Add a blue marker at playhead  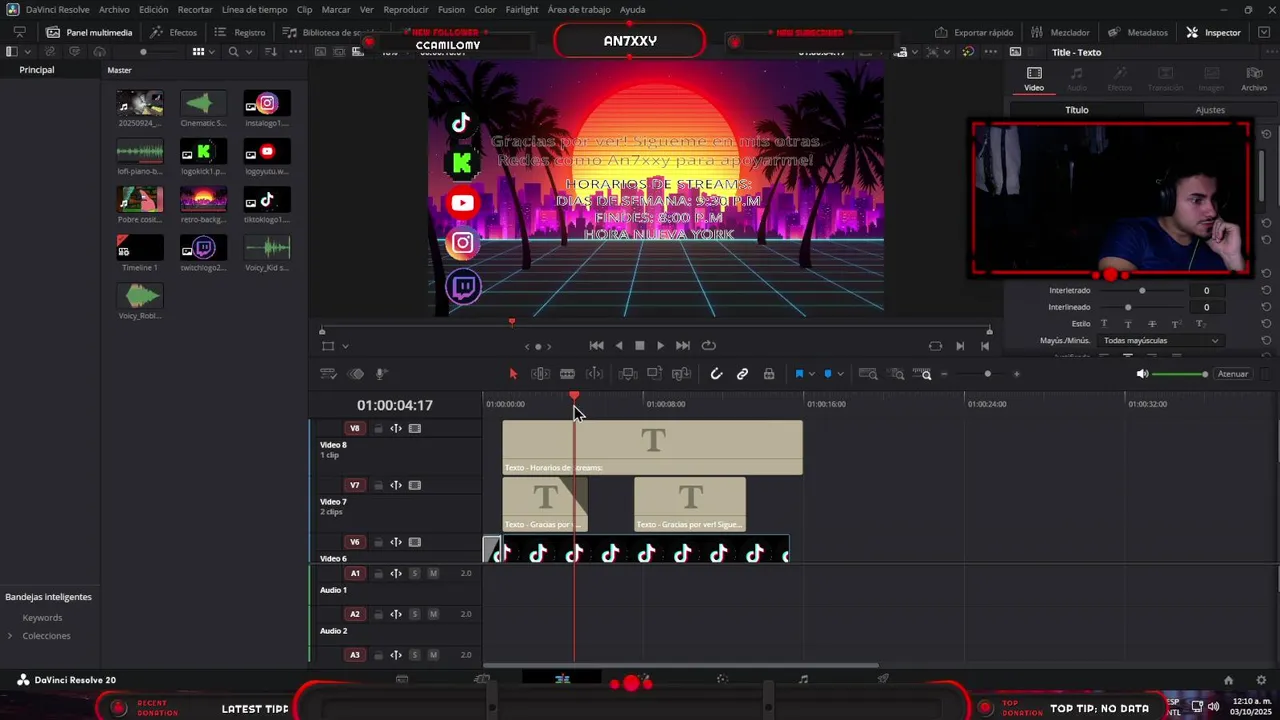pos(828,374)
